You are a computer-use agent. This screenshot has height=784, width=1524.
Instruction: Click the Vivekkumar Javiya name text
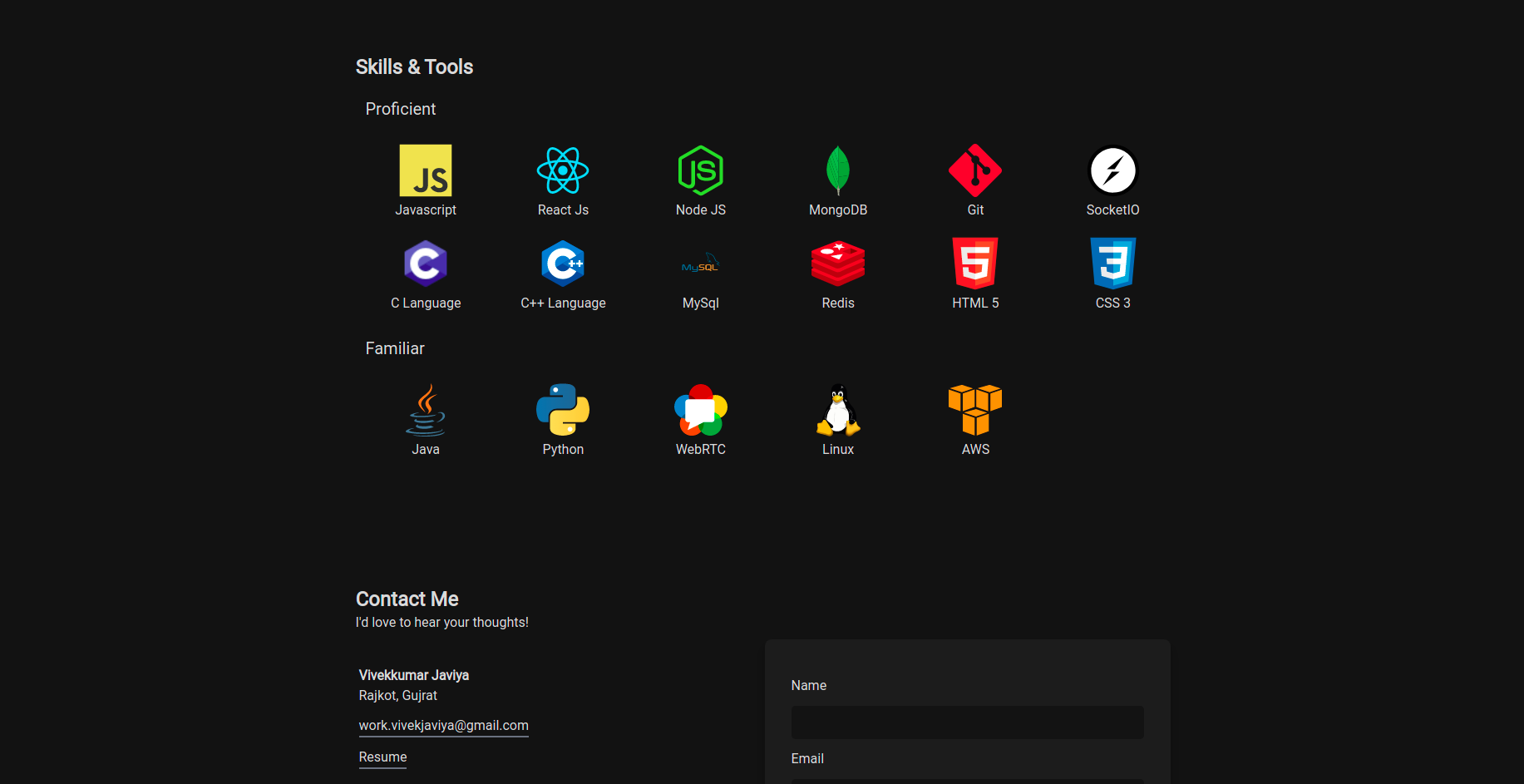point(414,675)
